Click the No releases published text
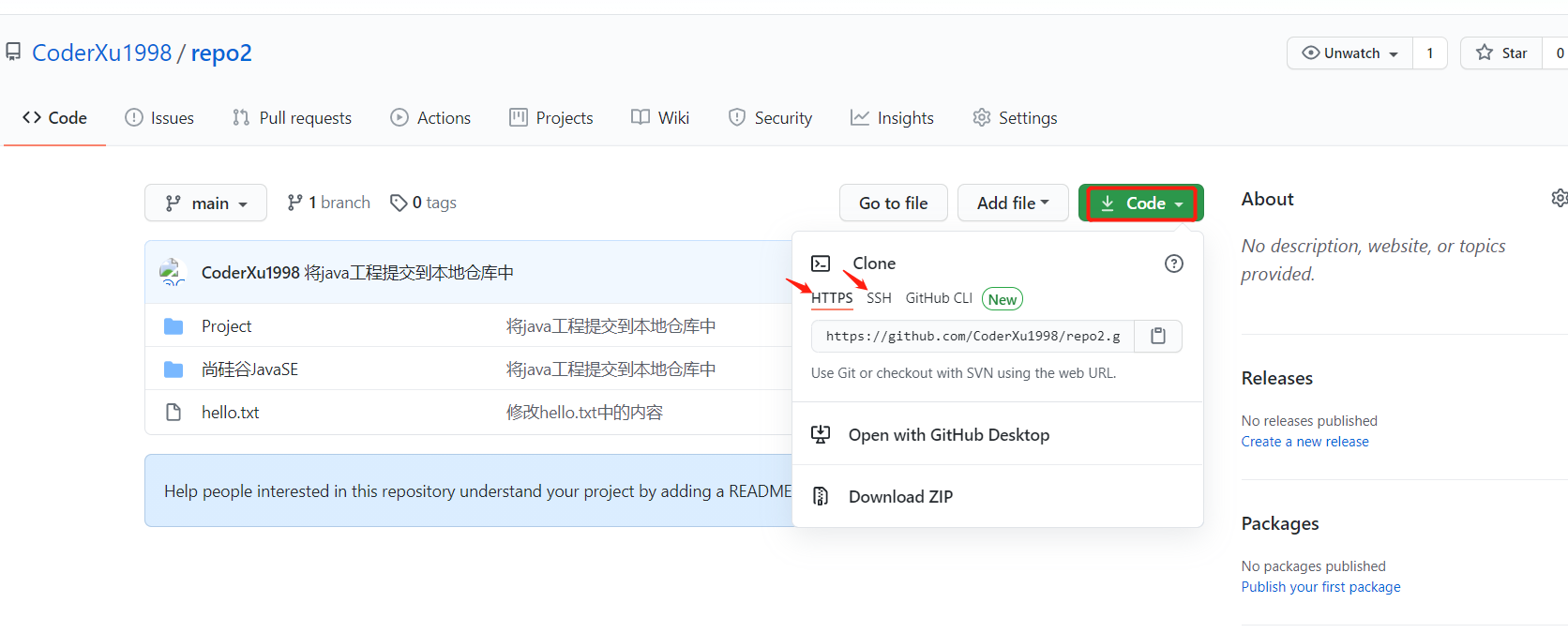 [x=1309, y=421]
